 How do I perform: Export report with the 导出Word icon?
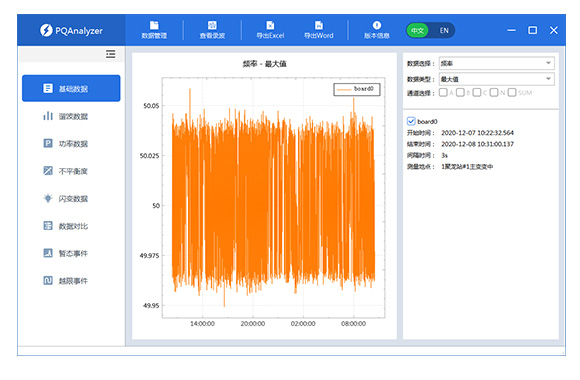(x=318, y=30)
